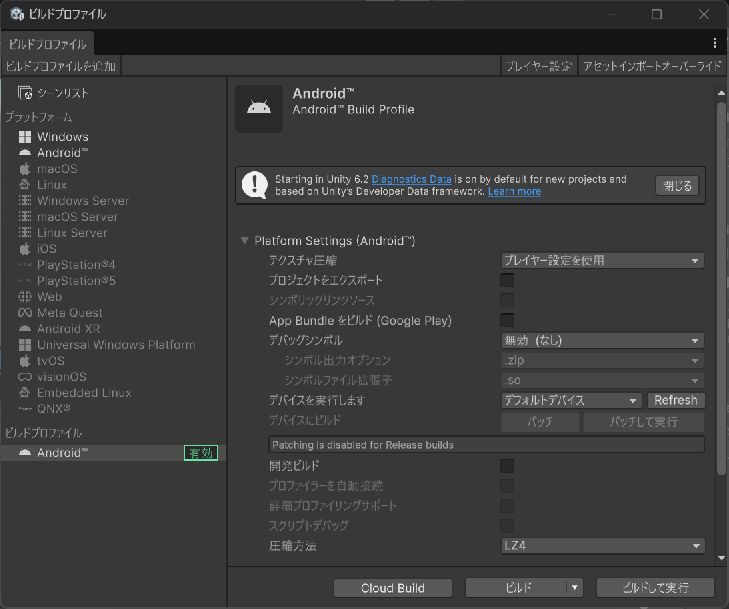Click the PlayStation 4 icon

25,265
